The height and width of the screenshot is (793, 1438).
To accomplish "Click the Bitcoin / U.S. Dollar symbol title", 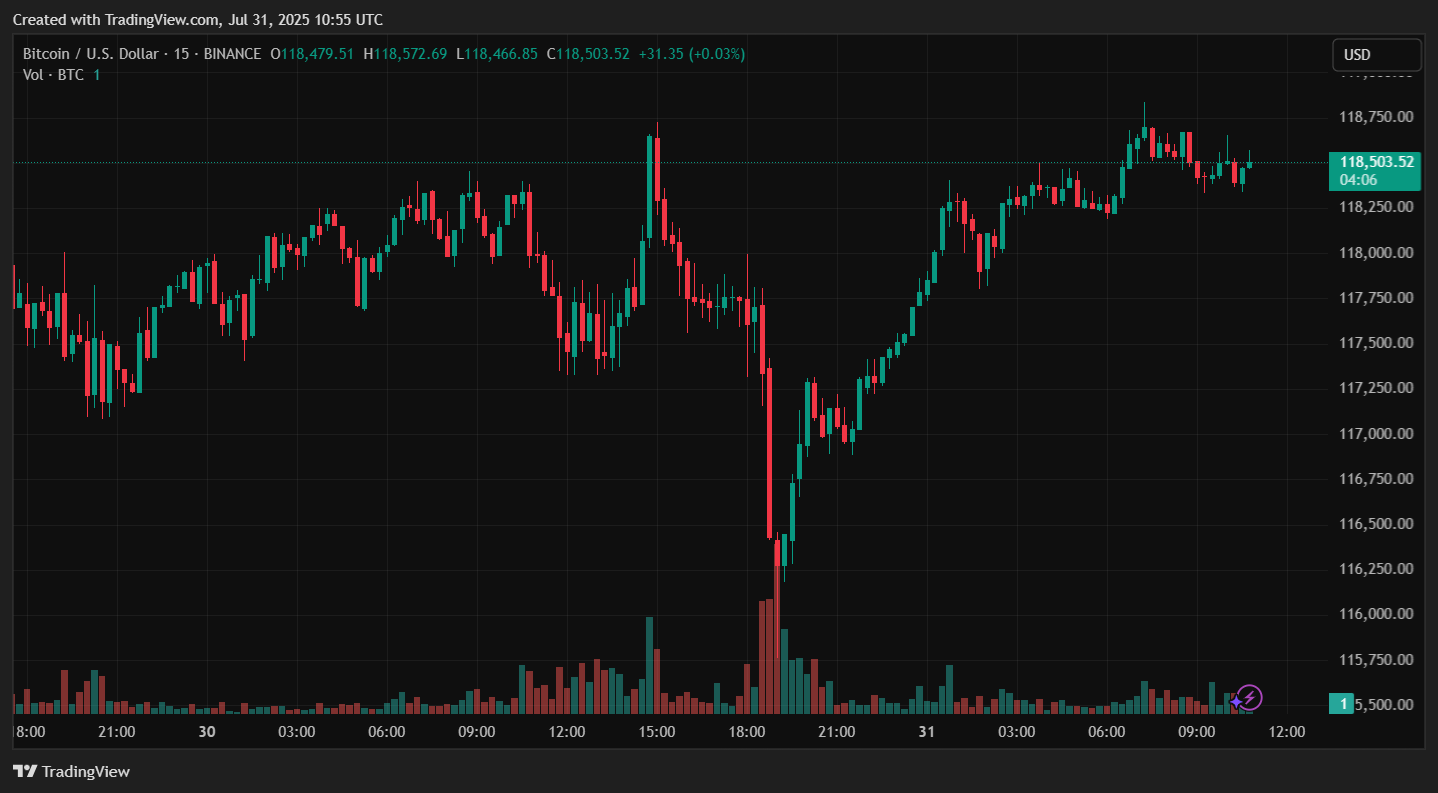I will point(93,54).
